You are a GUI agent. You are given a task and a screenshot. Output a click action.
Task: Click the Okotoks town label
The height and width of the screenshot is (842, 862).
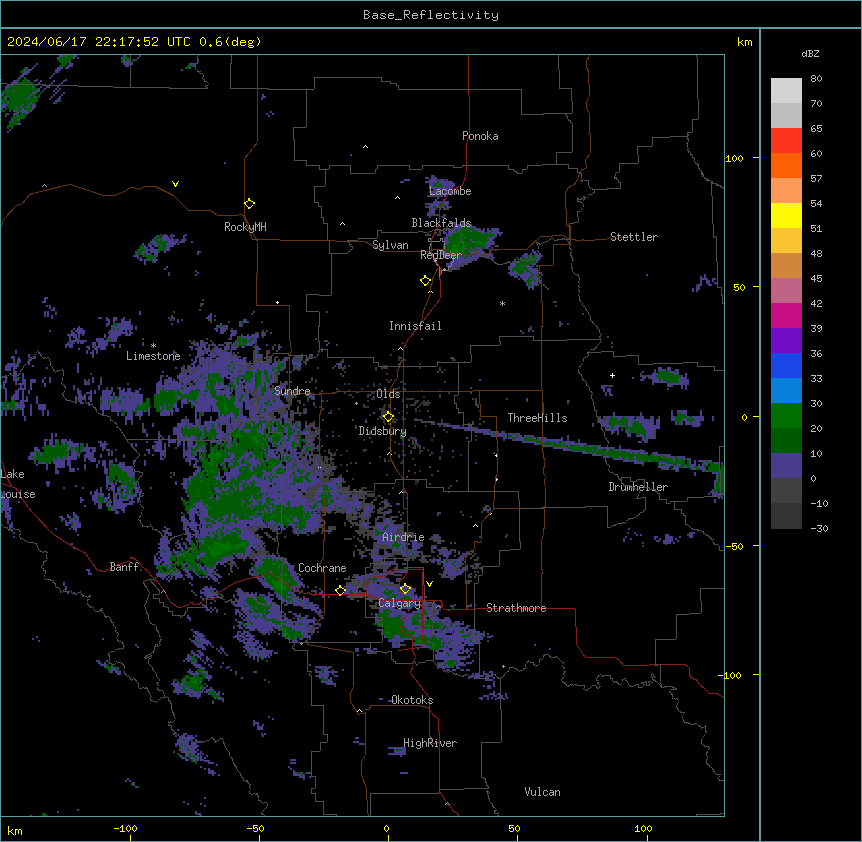click(412, 700)
